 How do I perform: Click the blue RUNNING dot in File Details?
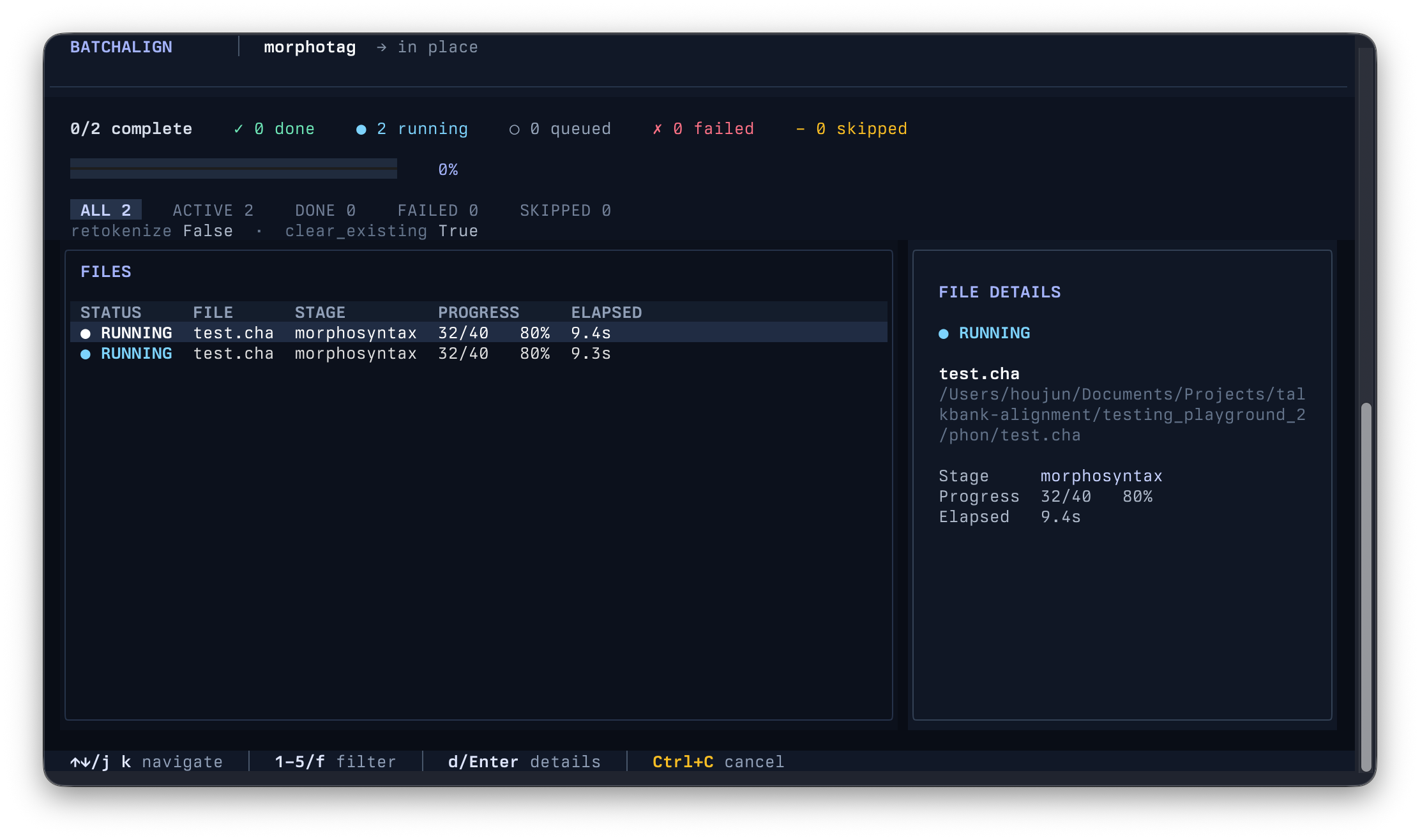(944, 333)
